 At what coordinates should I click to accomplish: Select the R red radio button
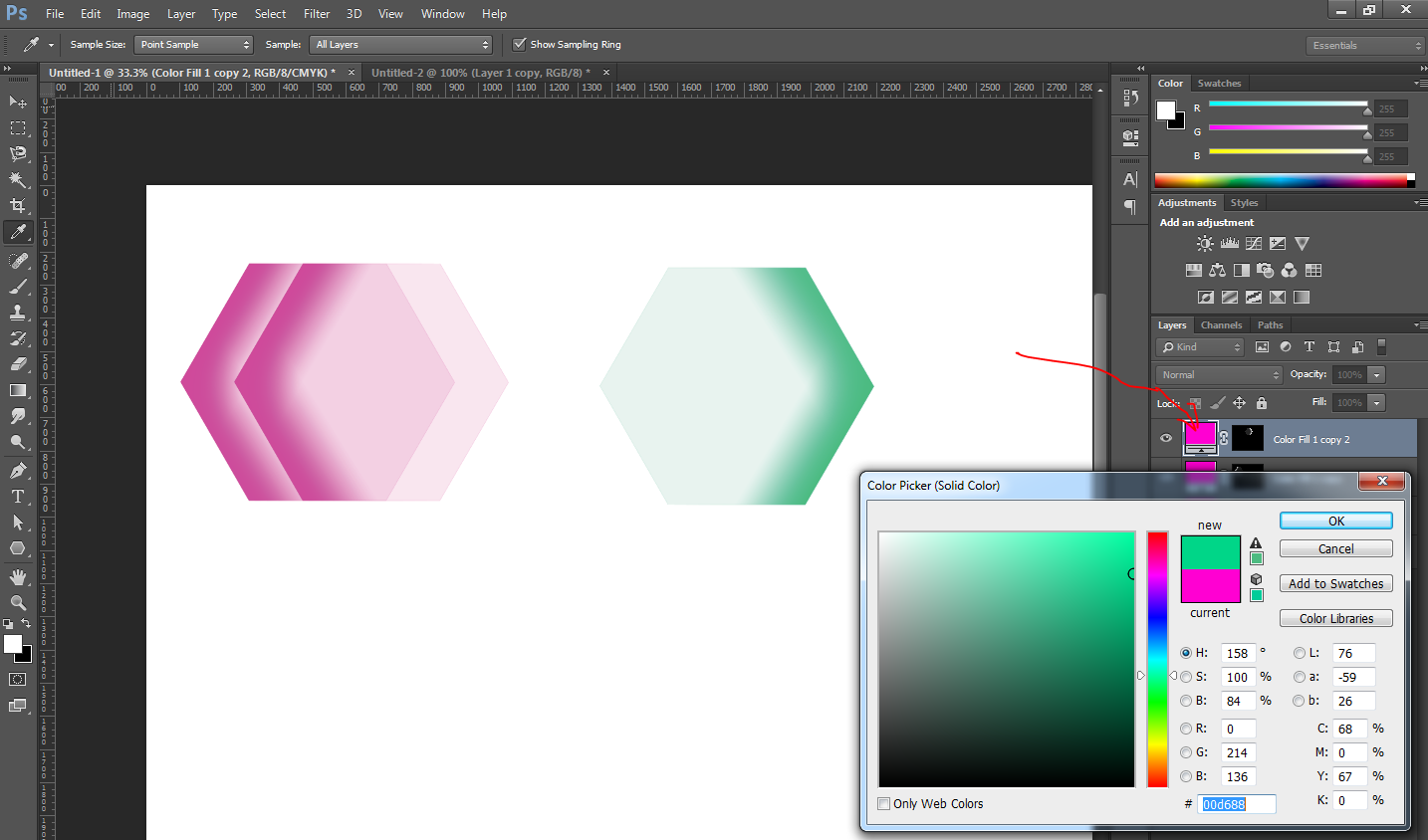click(1186, 729)
